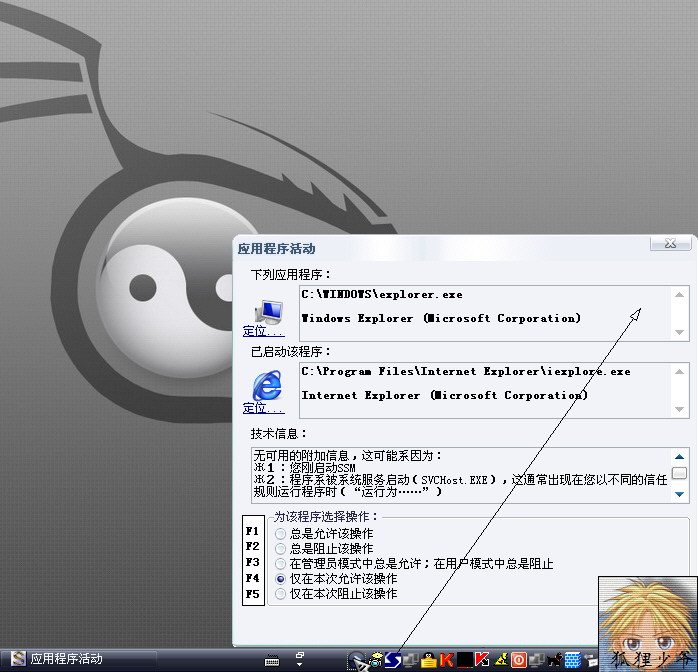Click the F1 hotkey label
The image size is (698, 672).
pyautogui.click(x=252, y=531)
